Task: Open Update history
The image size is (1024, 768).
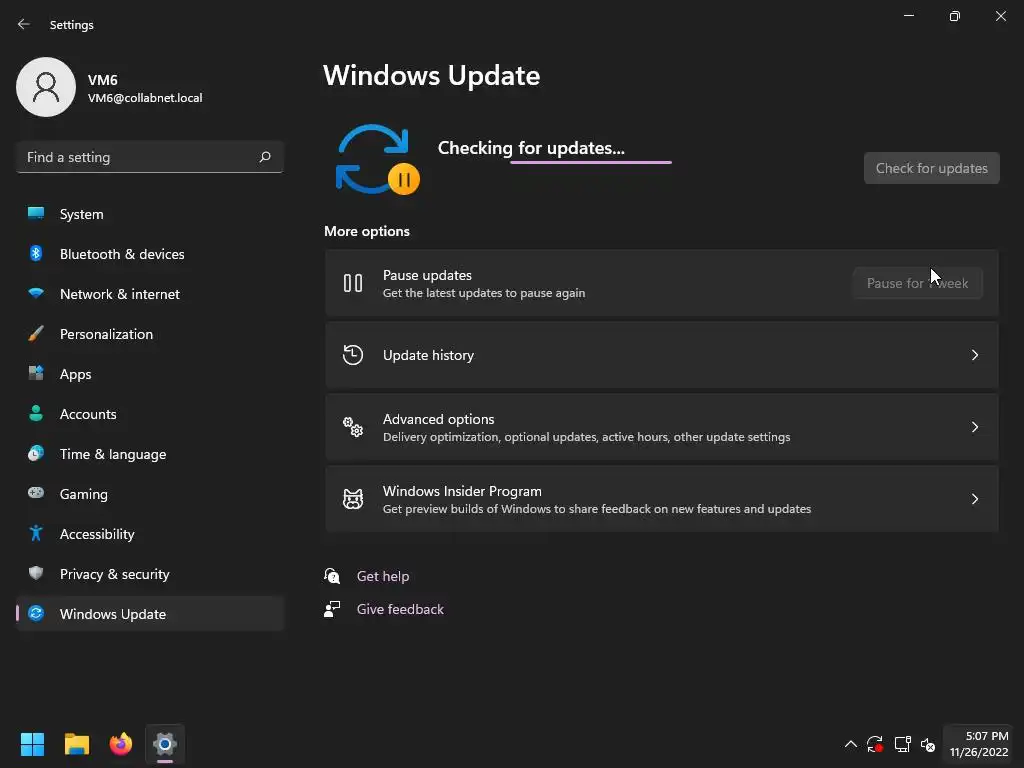Action: point(662,355)
